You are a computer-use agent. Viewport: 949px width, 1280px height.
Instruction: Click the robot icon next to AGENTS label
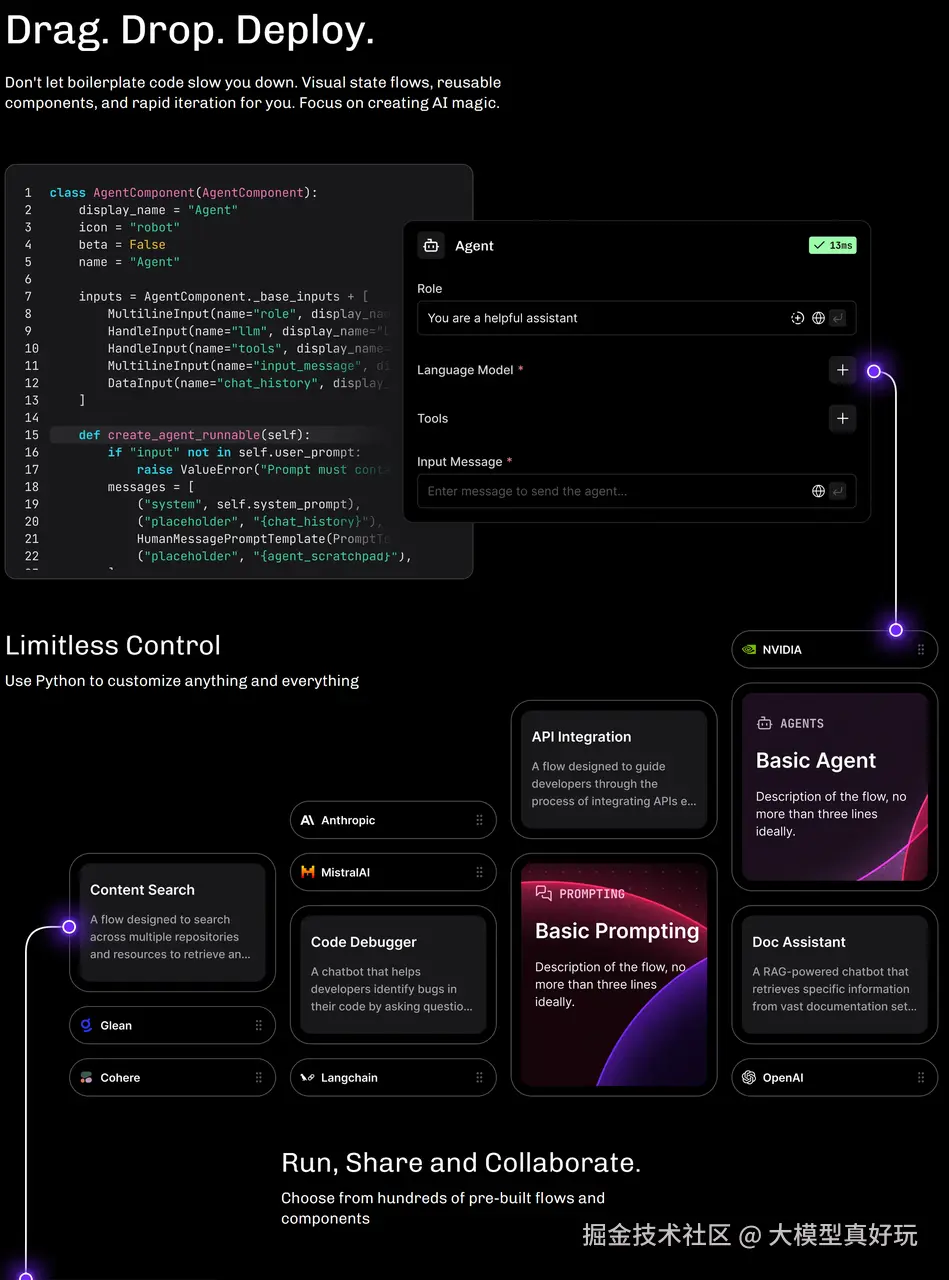point(764,723)
